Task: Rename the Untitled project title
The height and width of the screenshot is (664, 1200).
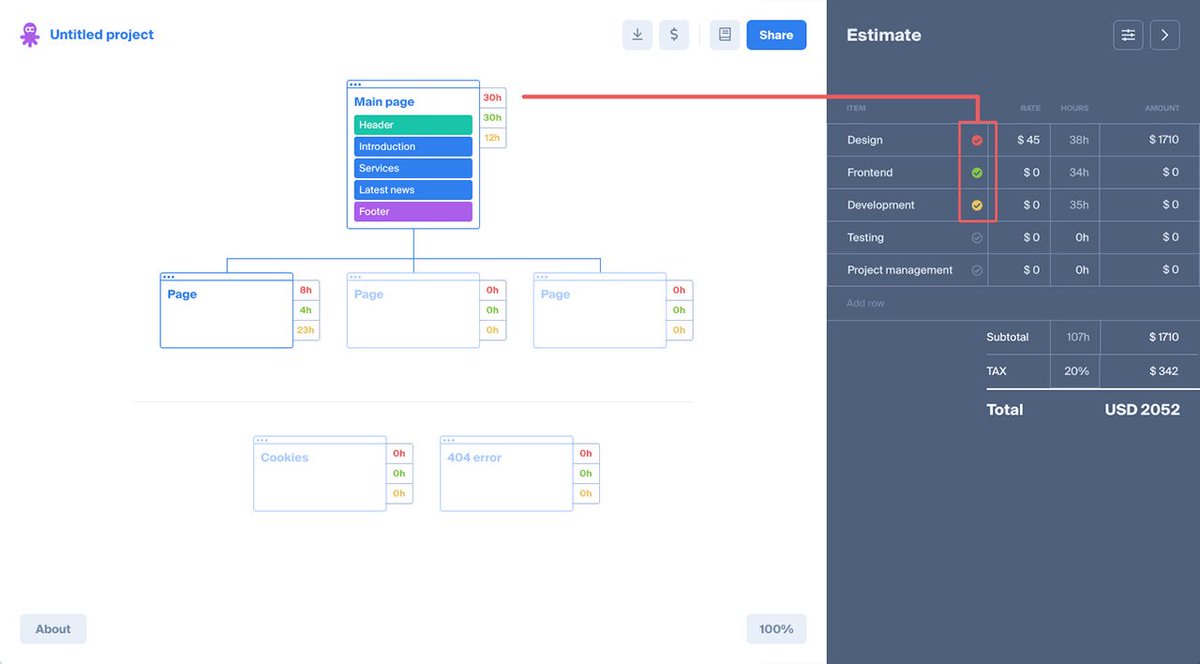Action: pyautogui.click(x=102, y=35)
